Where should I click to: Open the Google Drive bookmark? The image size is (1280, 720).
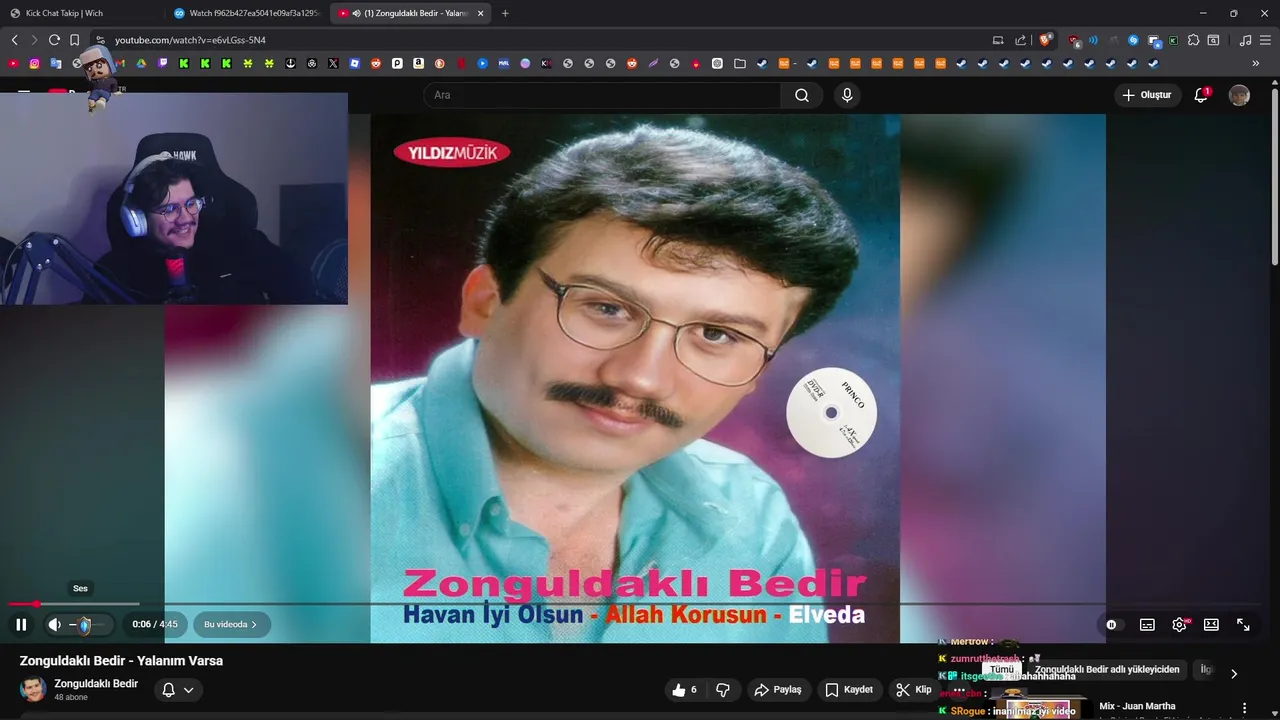(141, 63)
